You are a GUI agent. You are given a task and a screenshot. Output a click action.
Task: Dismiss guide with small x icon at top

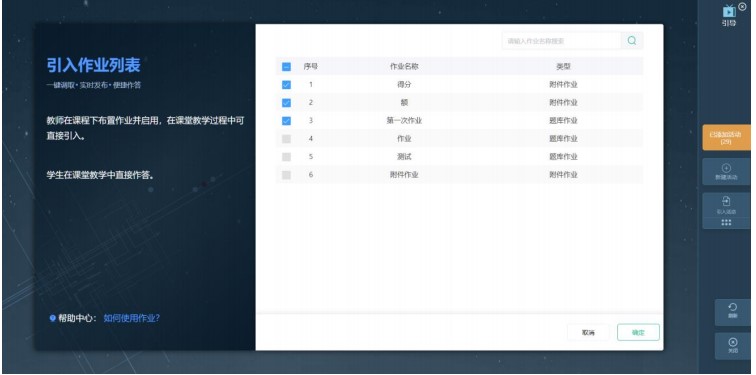pos(742,6)
